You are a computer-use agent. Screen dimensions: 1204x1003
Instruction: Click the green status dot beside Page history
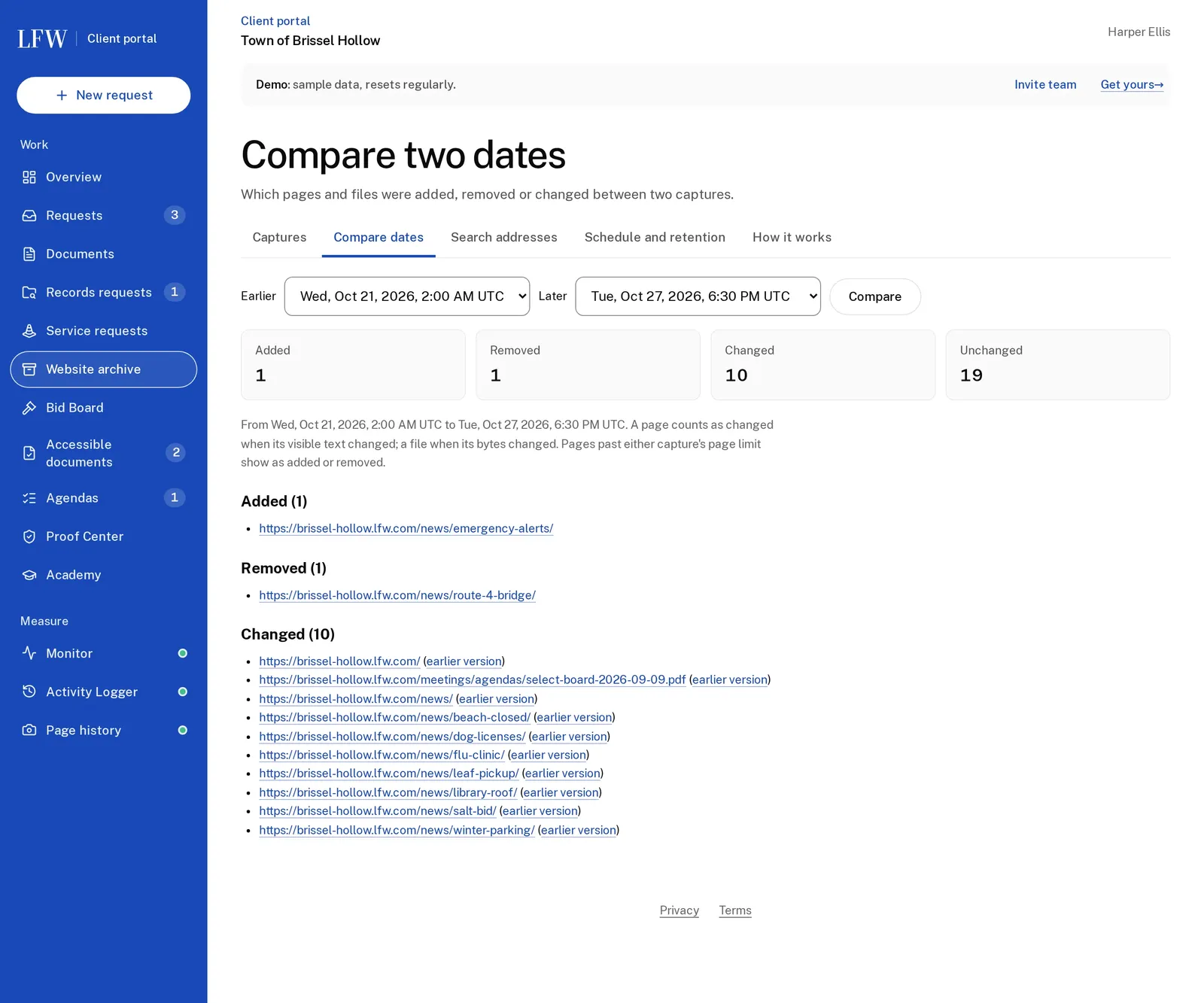(x=182, y=730)
